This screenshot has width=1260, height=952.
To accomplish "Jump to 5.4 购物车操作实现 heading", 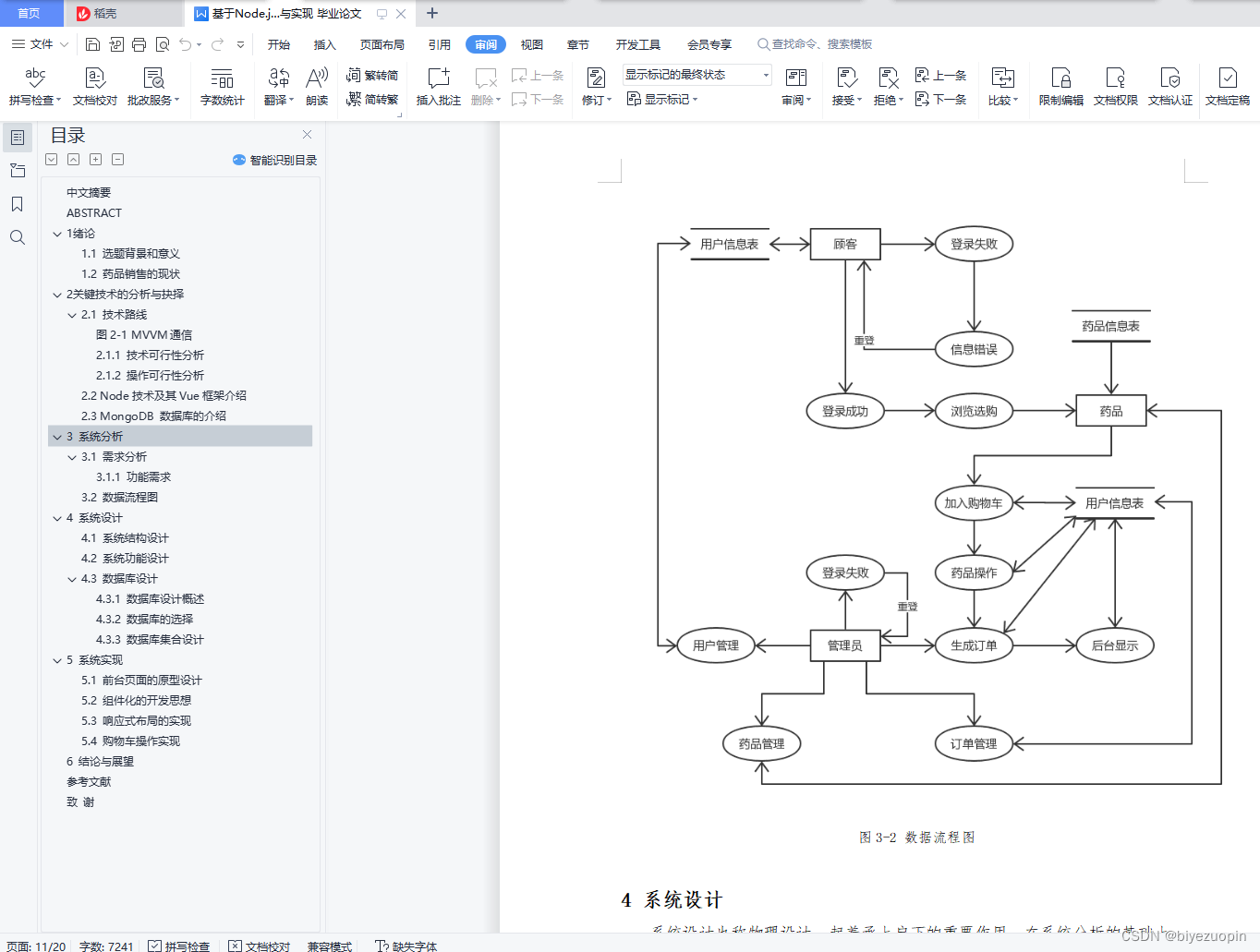I will click(x=130, y=741).
